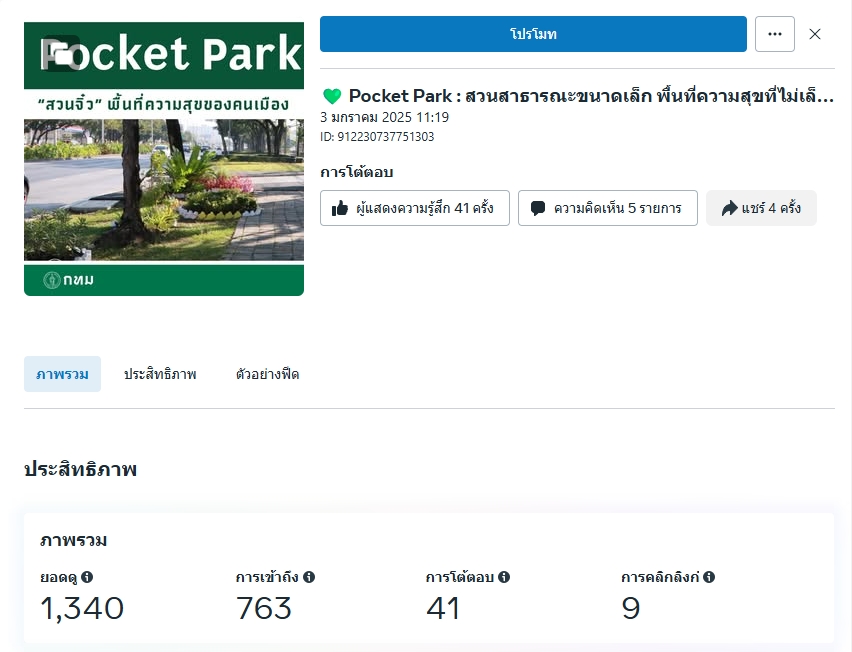Close the post insights panel
This screenshot has width=852, height=652.
tap(815, 34)
